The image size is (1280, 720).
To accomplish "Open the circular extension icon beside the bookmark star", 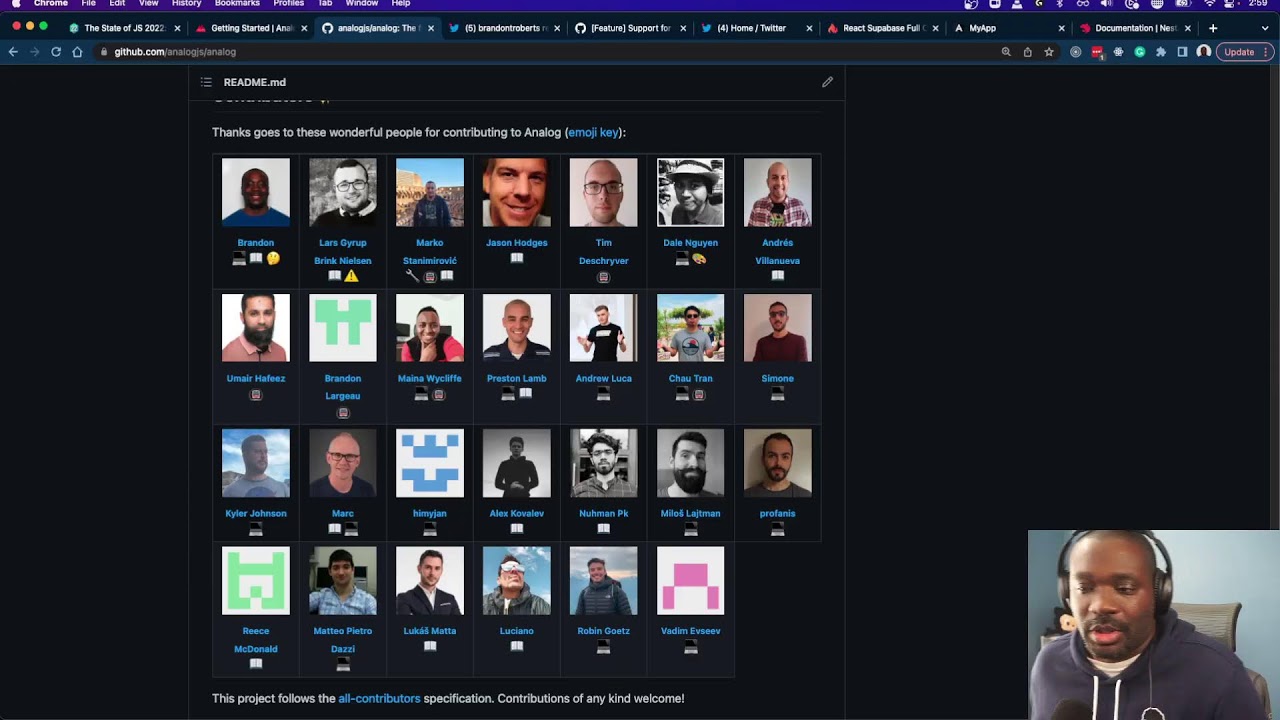I will 1076,52.
